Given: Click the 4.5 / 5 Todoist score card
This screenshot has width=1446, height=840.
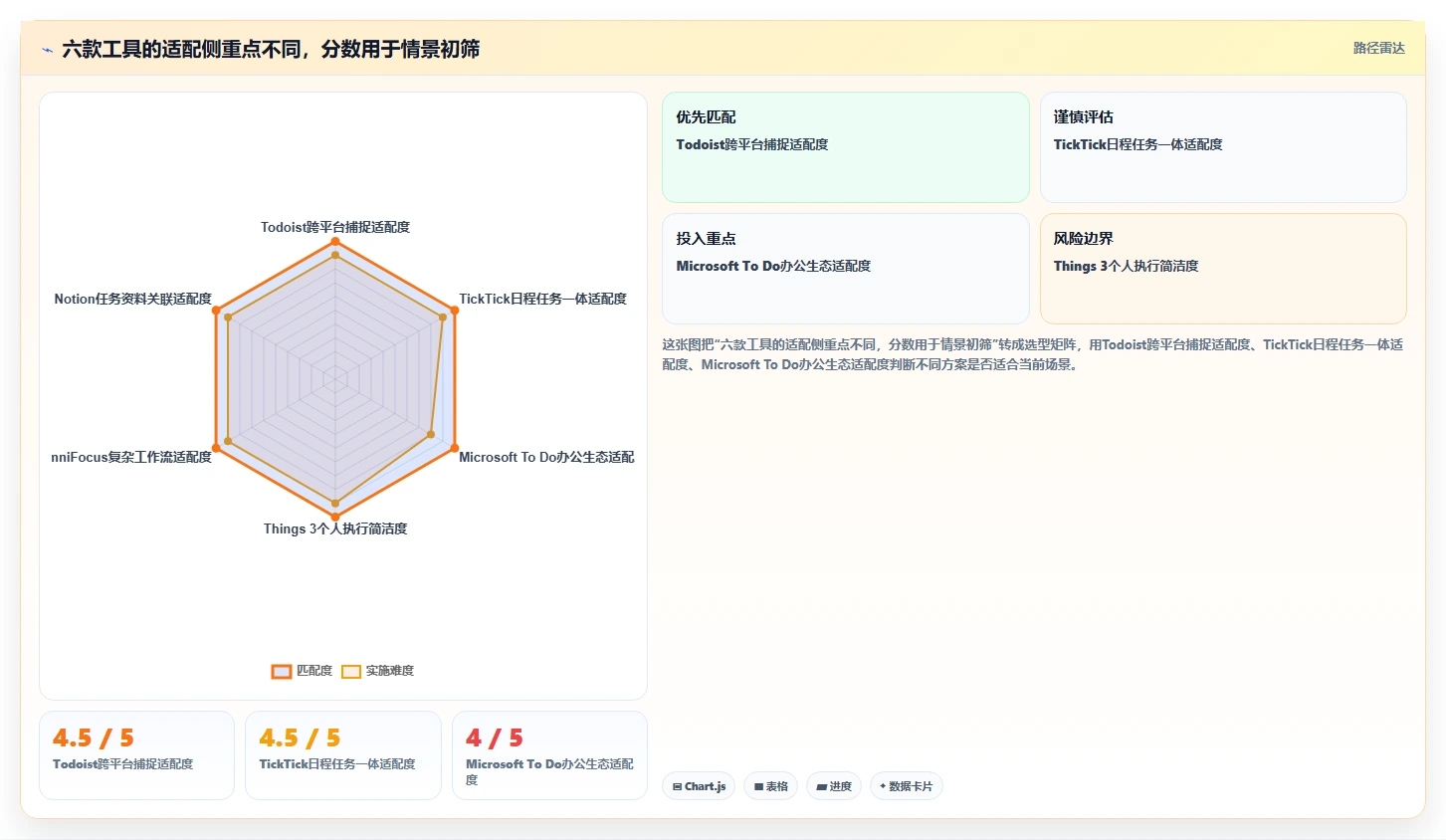Looking at the screenshot, I should coord(136,755).
